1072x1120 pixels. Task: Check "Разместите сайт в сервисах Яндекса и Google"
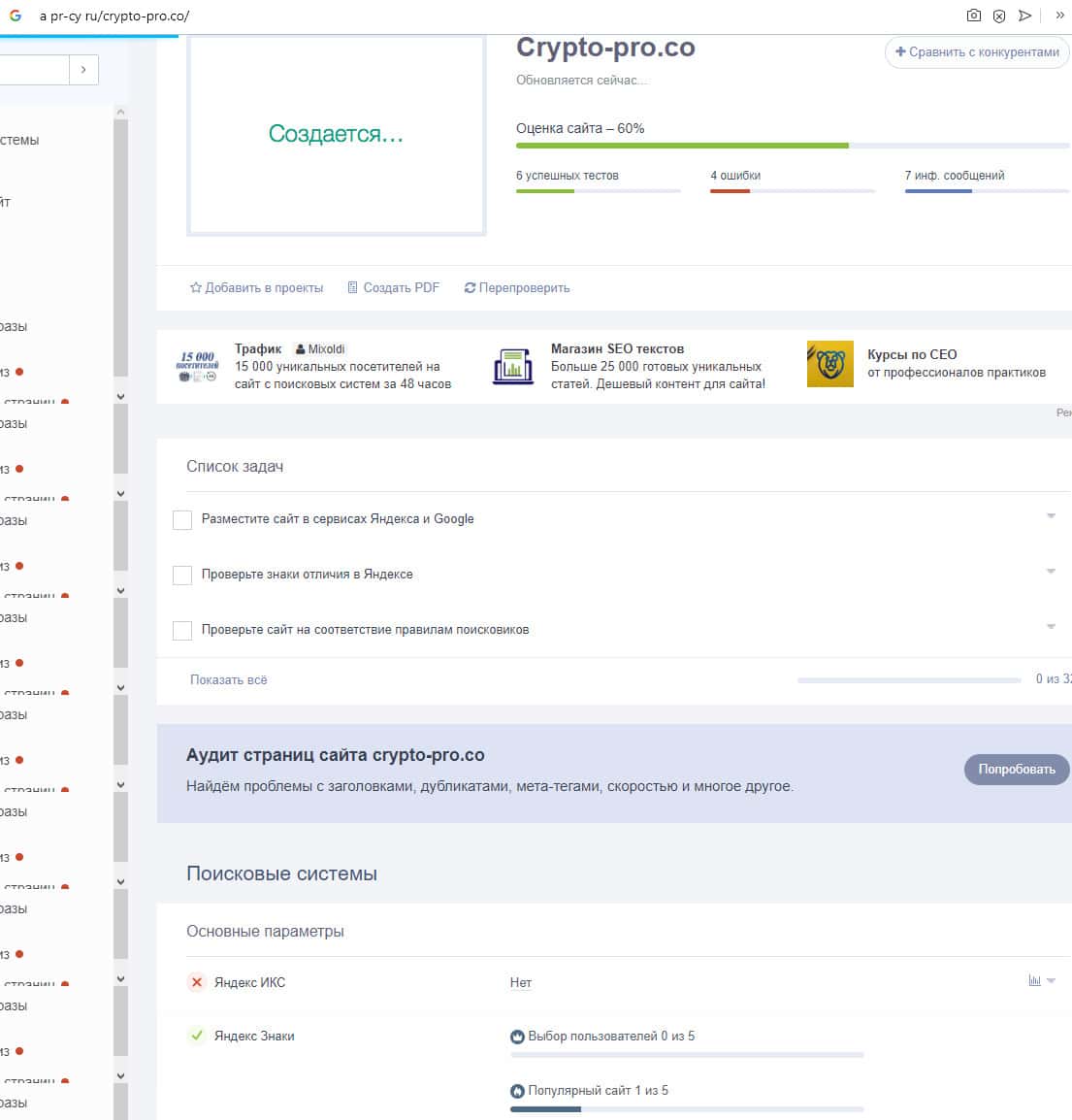[x=182, y=520]
